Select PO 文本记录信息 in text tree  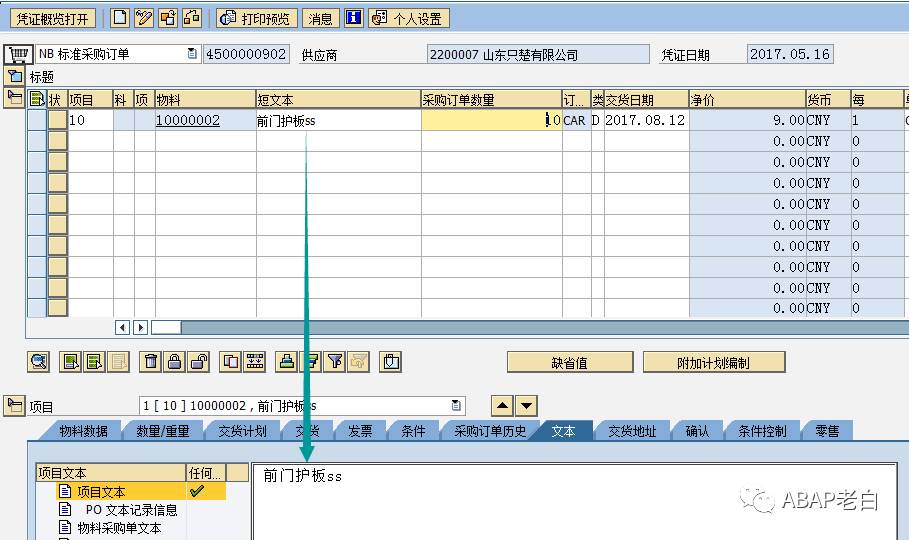point(131,510)
